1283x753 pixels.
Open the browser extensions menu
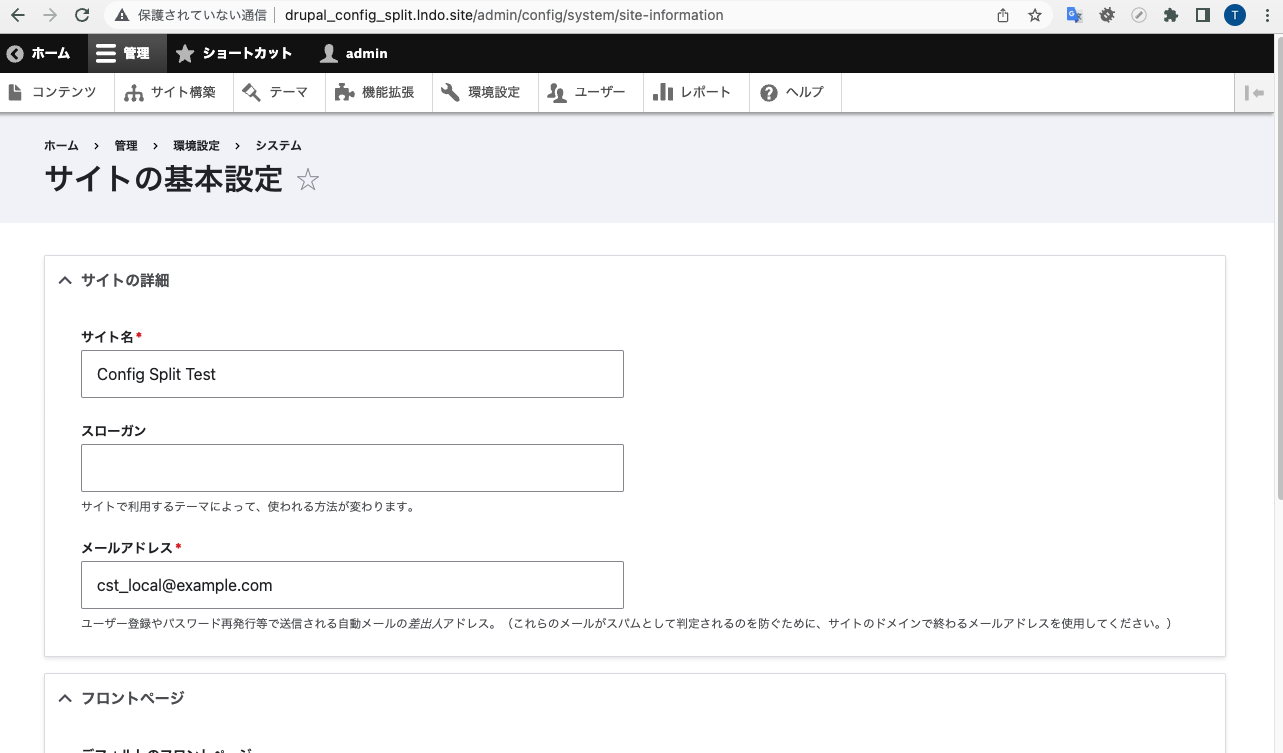click(1170, 15)
